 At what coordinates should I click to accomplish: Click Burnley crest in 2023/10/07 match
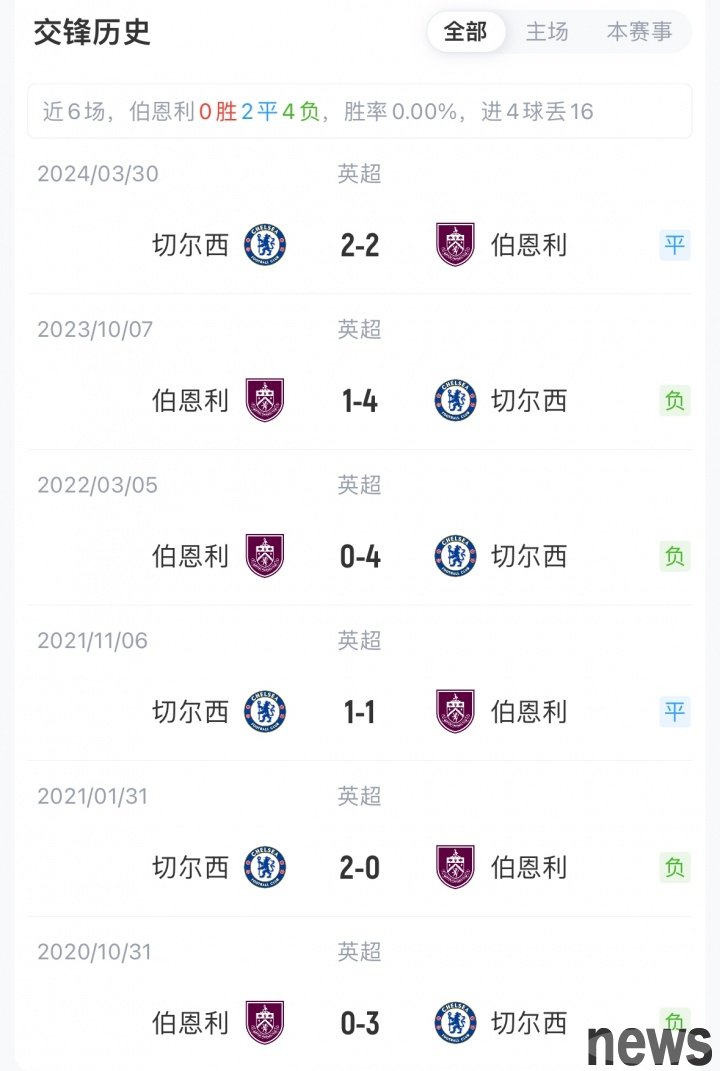coord(265,401)
